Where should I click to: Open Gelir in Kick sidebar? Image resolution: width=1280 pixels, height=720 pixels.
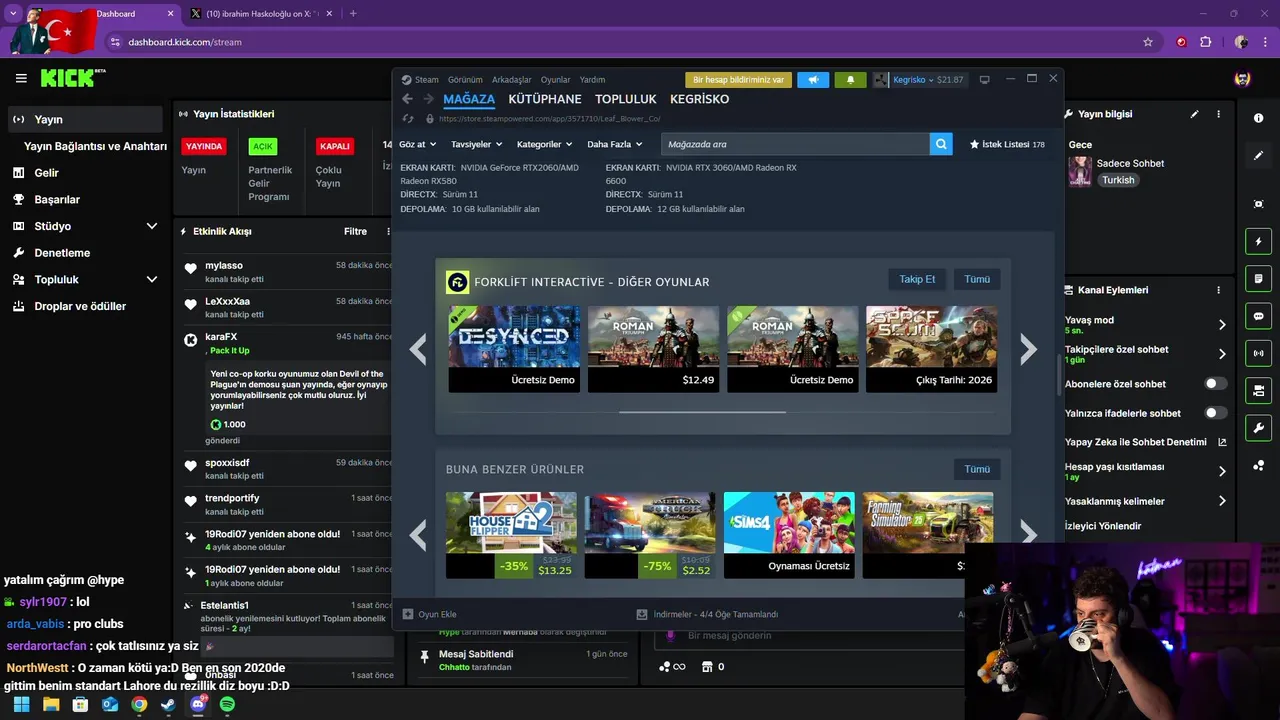tap(46, 173)
